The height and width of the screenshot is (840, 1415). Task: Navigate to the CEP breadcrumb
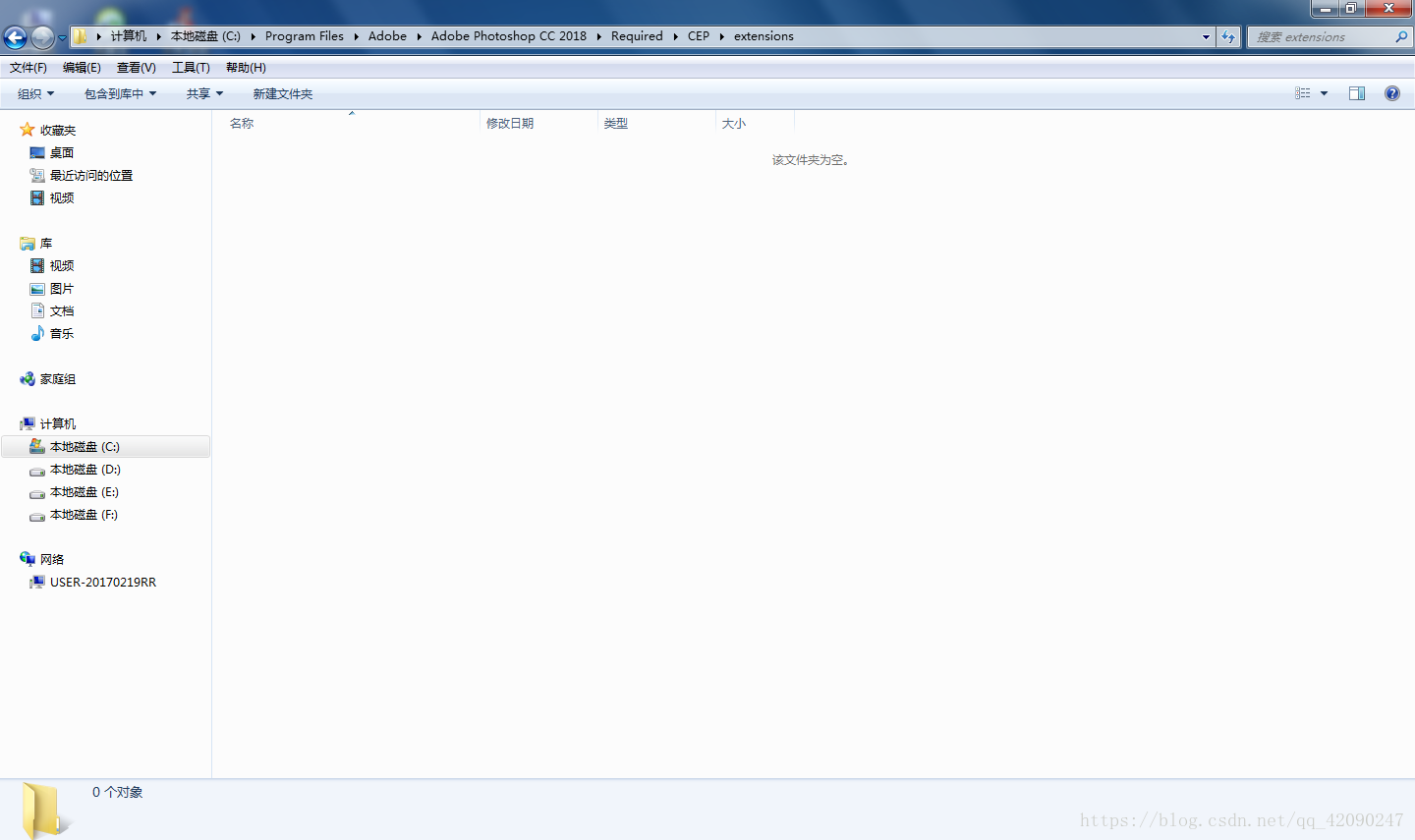[699, 36]
